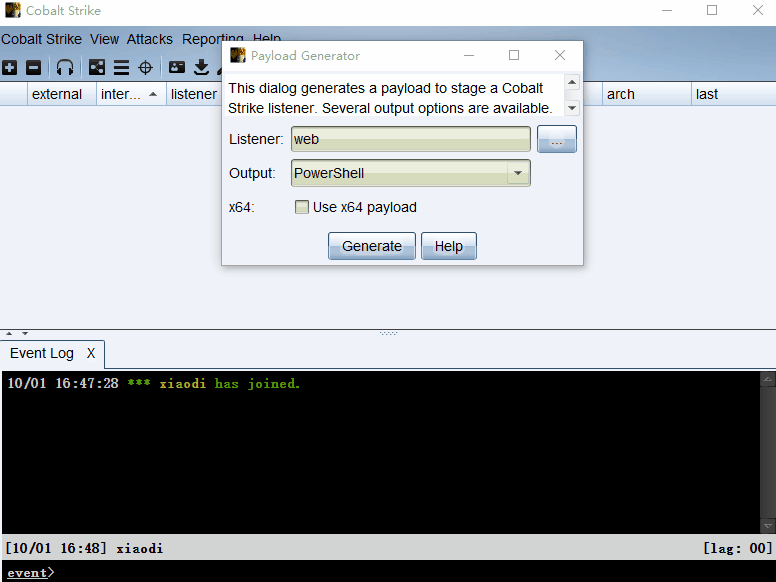Show the target view crosshair icon
The image size is (776, 582).
click(146, 67)
